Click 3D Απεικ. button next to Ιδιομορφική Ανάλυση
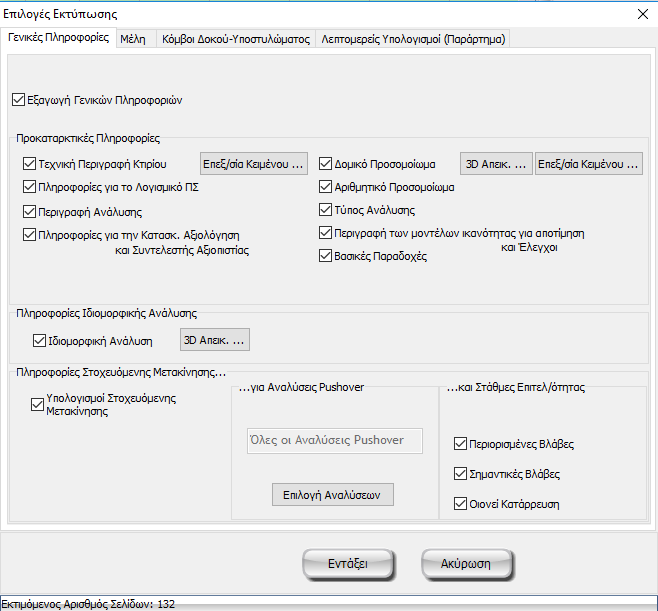 214,341
